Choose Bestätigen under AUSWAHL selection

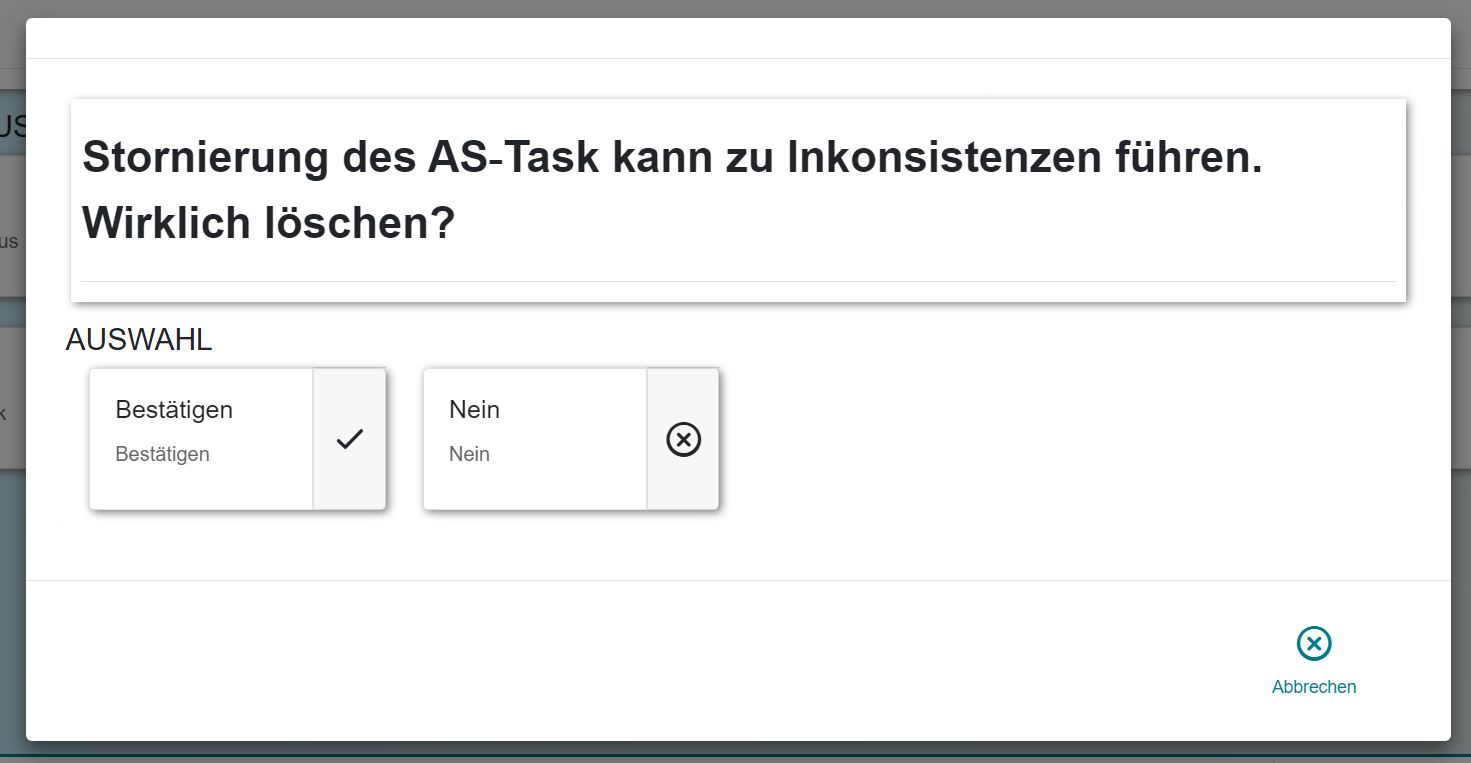click(200, 438)
